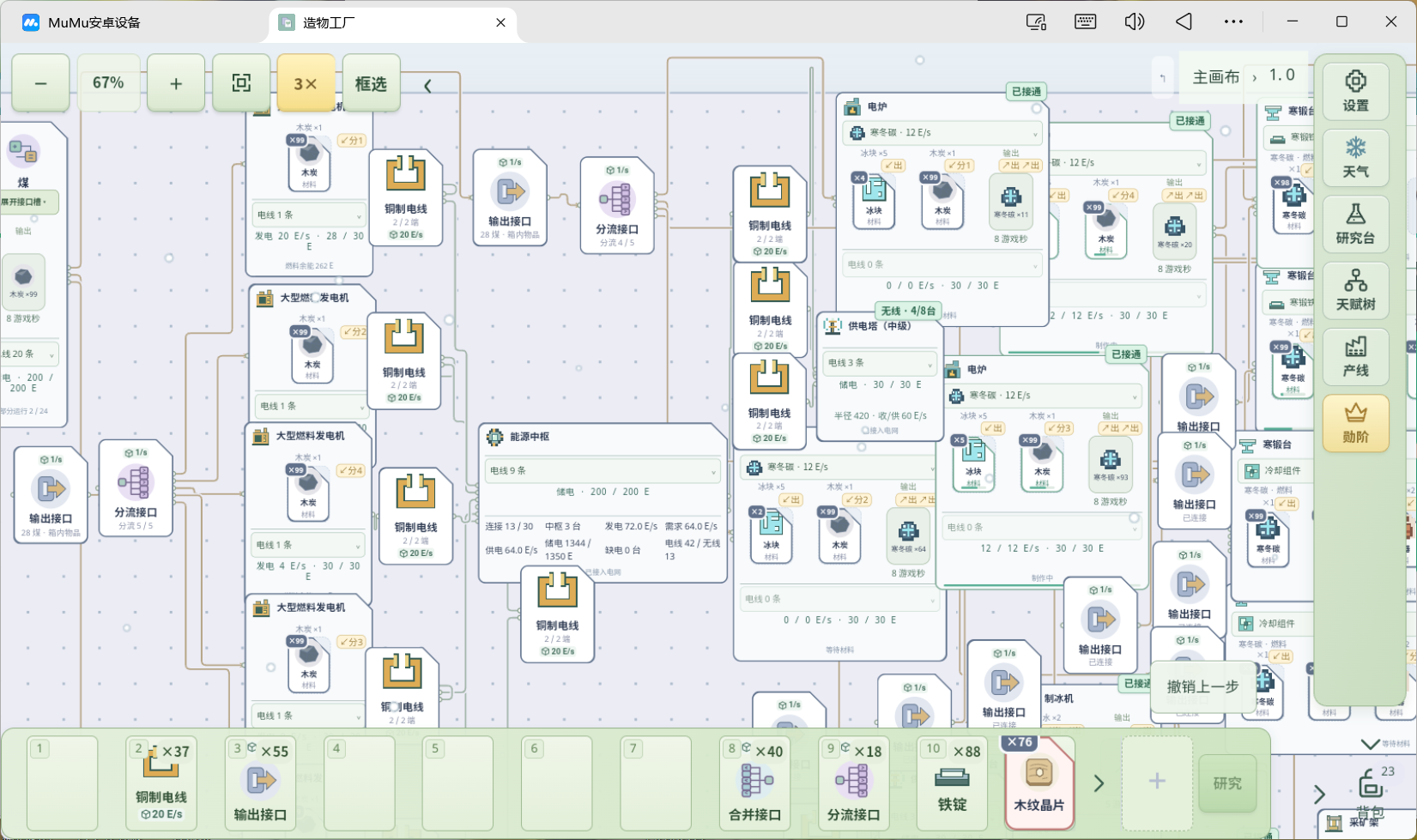The image size is (1417, 840).
Task: Close the 造物工厂 tab
Action: pos(500,22)
